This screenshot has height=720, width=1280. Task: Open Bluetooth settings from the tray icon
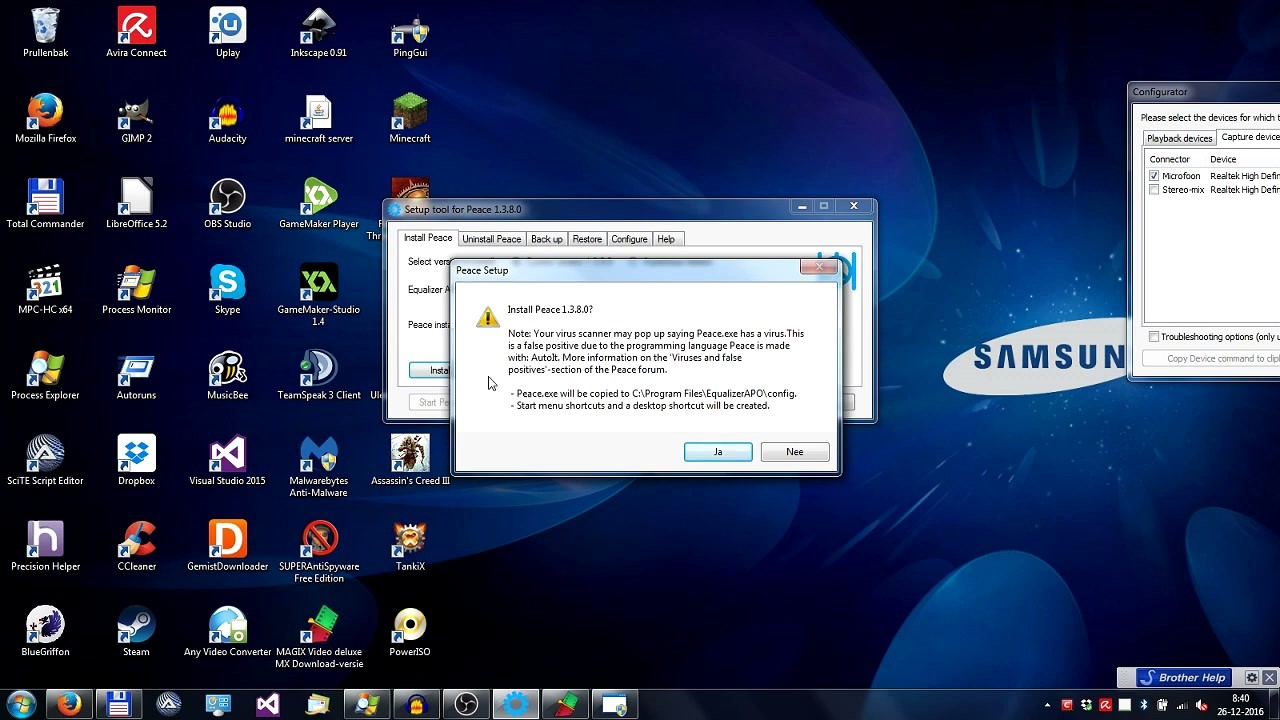point(1143,704)
